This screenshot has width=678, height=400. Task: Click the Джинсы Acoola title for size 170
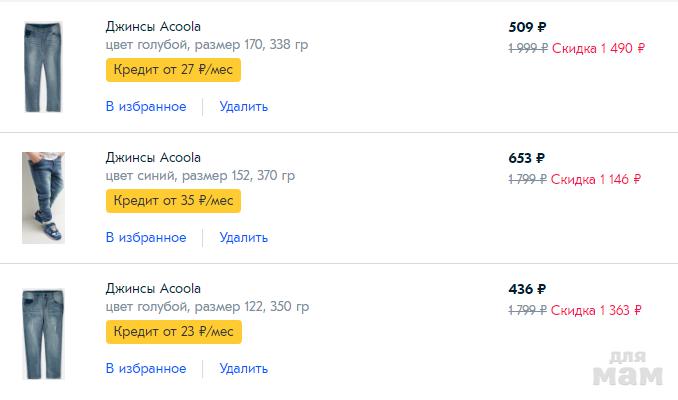tap(153, 26)
